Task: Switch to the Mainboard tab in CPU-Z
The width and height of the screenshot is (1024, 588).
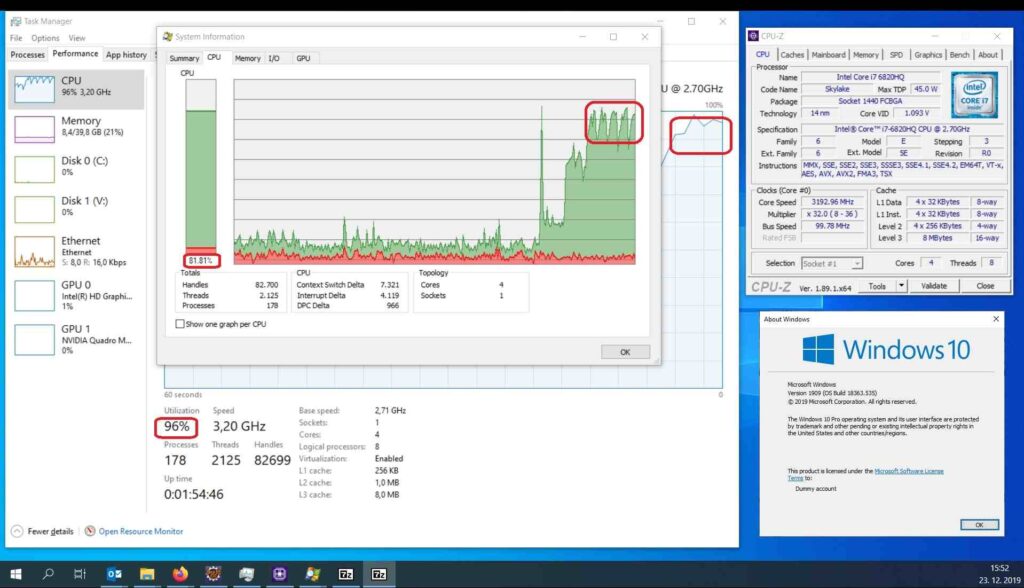Action: [828, 55]
